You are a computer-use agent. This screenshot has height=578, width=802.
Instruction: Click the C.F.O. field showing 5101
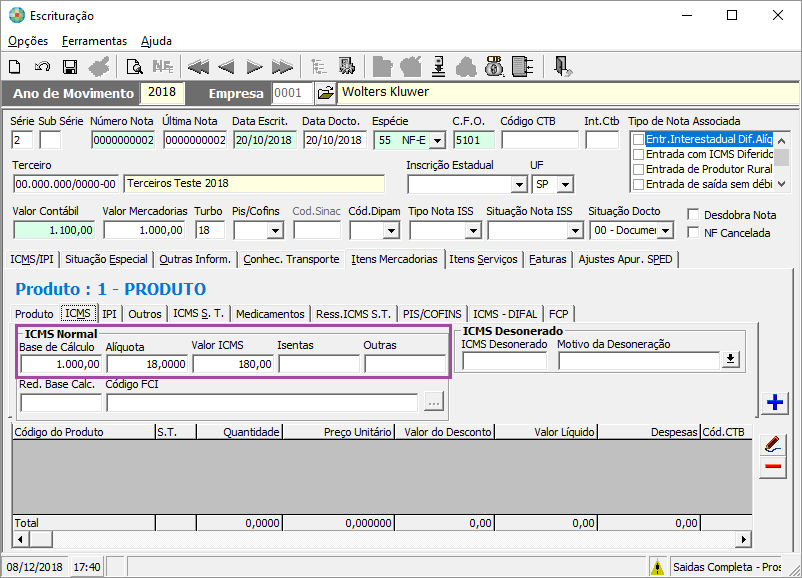pos(474,140)
